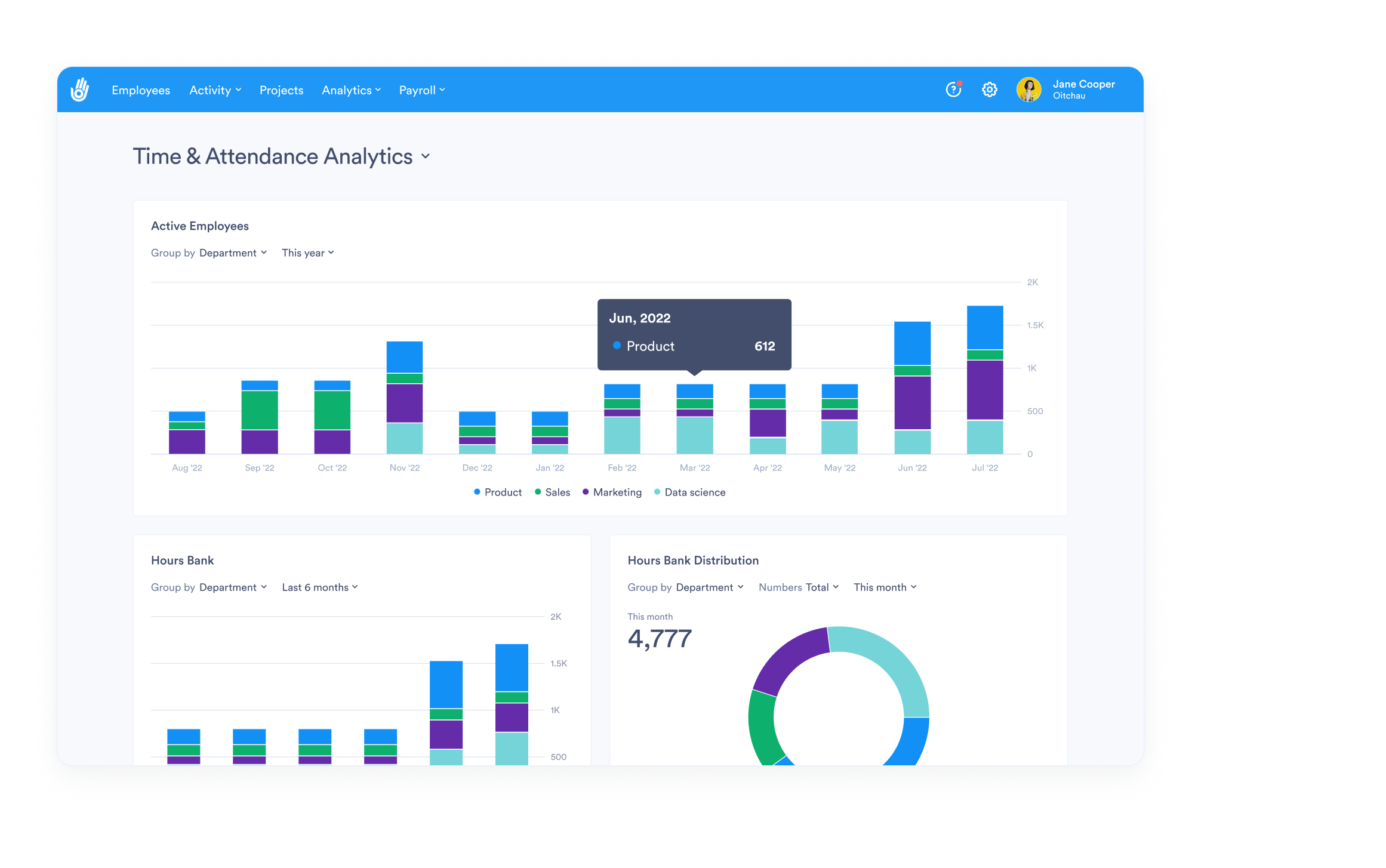Screen dimensions: 1386x868
Task: Open the help icon with notification dot
Action: tap(953, 90)
